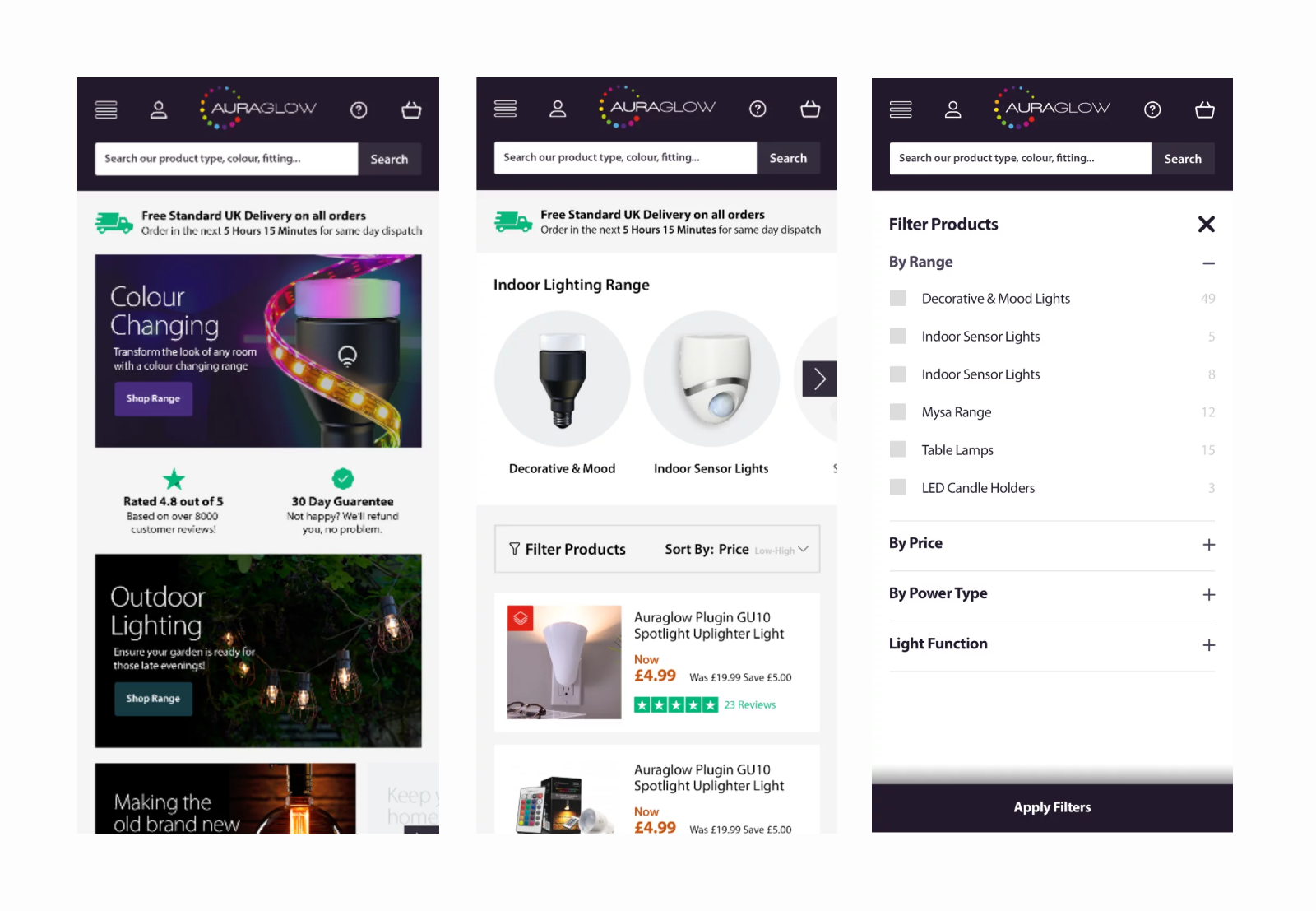Open 23 Reviews link
Image resolution: width=1316 pixels, height=911 pixels.
pos(750,705)
